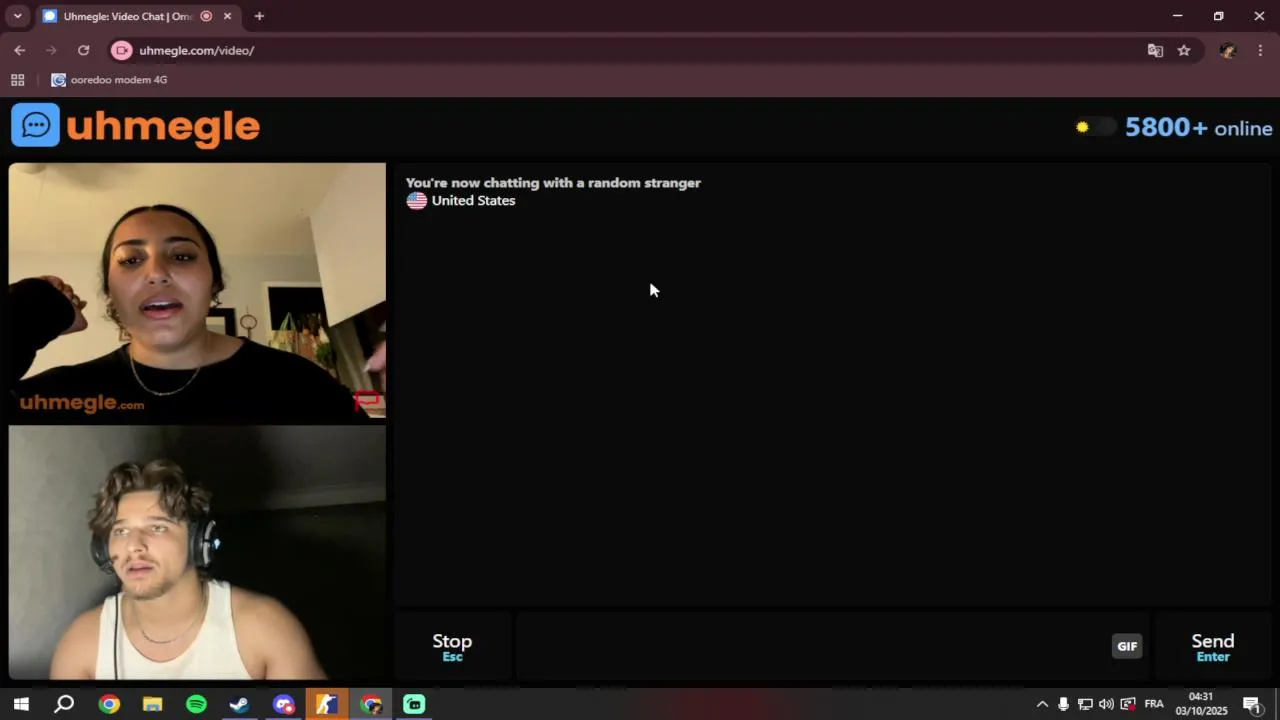Open the browser tab search dropdown
Image resolution: width=1280 pixels, height=720 pixels.
click(17, 16)
